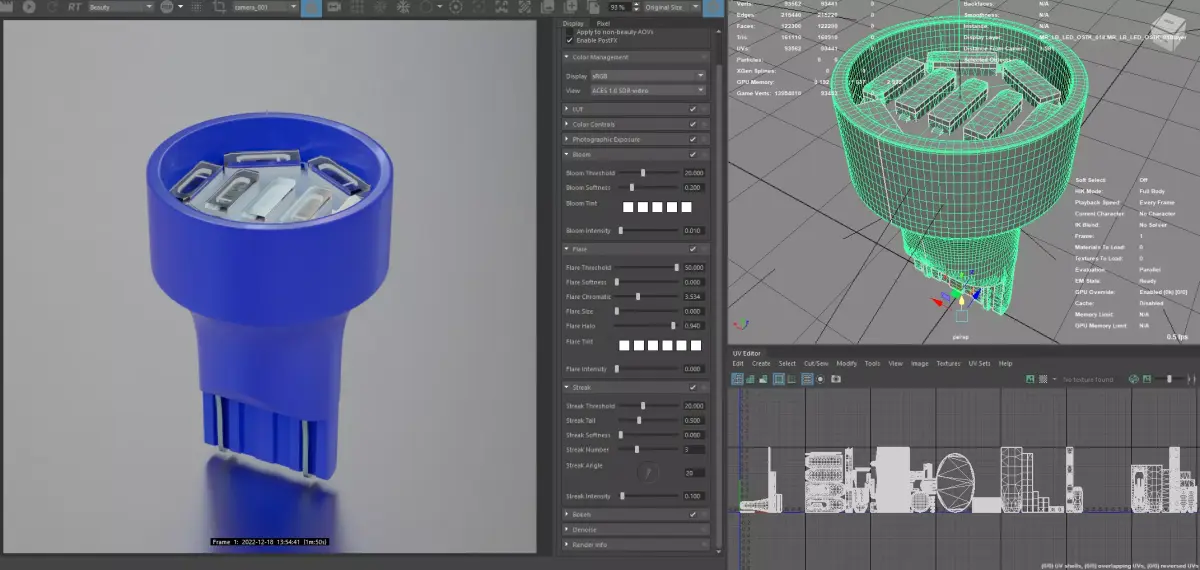The height and width of the screenshot is (570, 1200).
Task: Start render with the play icon
Action: tap(28, 6)
